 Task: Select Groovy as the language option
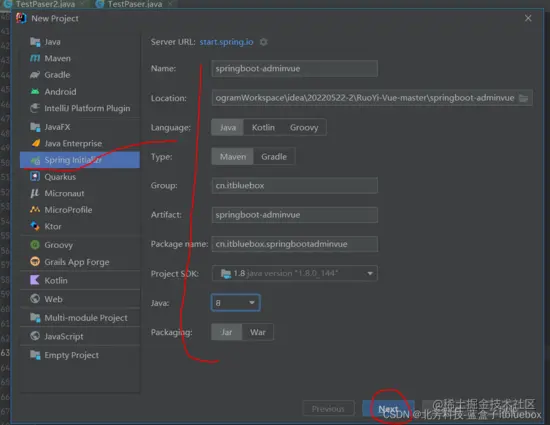pos(304,127)
